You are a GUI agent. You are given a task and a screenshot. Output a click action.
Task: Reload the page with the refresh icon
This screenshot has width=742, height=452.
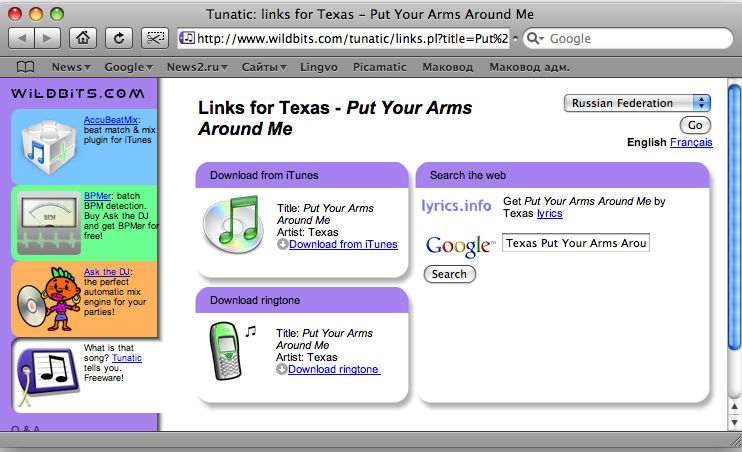pyautogui.click(x=119, y=38)
